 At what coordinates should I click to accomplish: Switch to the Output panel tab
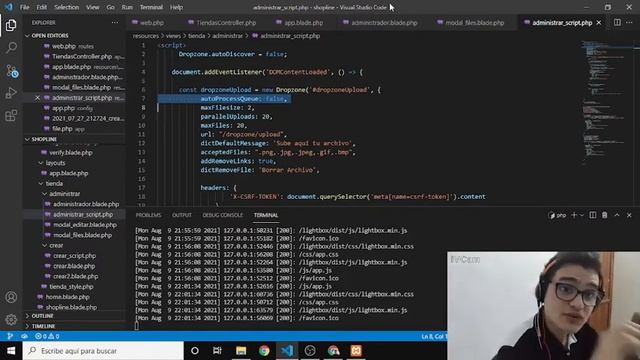[182, 215]
